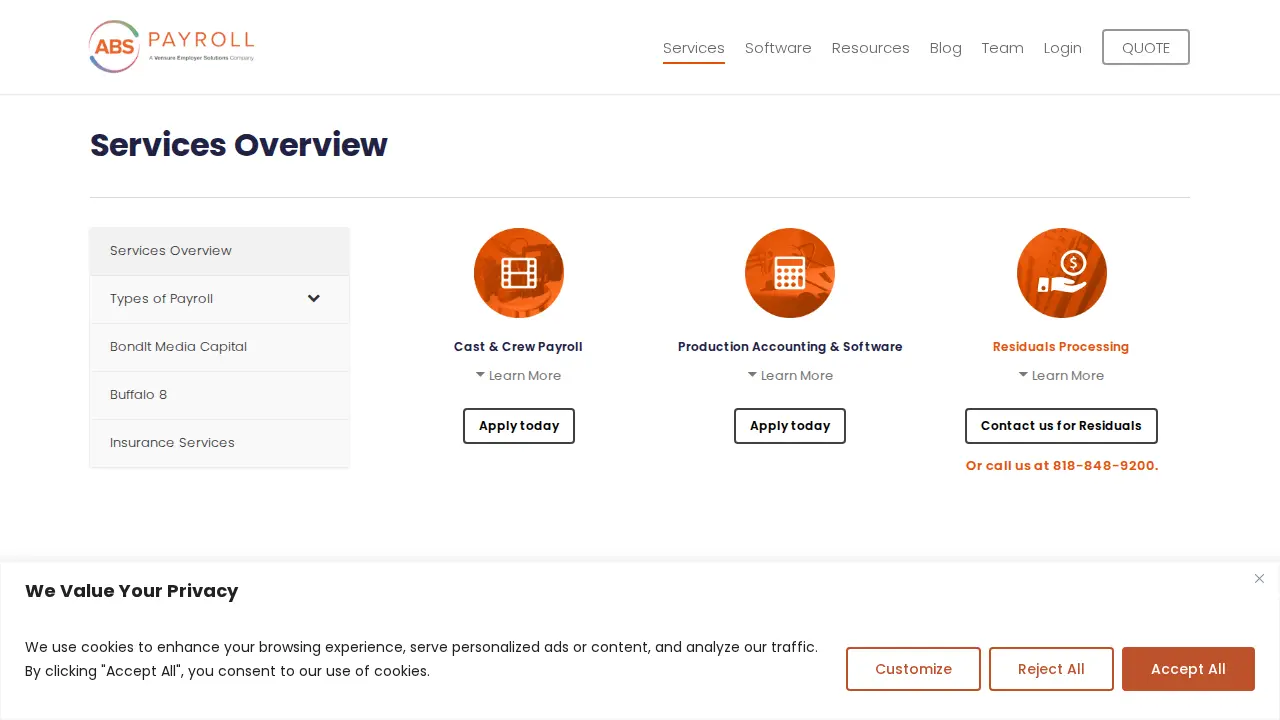Request a quote with the QUOTE button
Screen dimensions: 1280x720
click(x=1146, y=47)
